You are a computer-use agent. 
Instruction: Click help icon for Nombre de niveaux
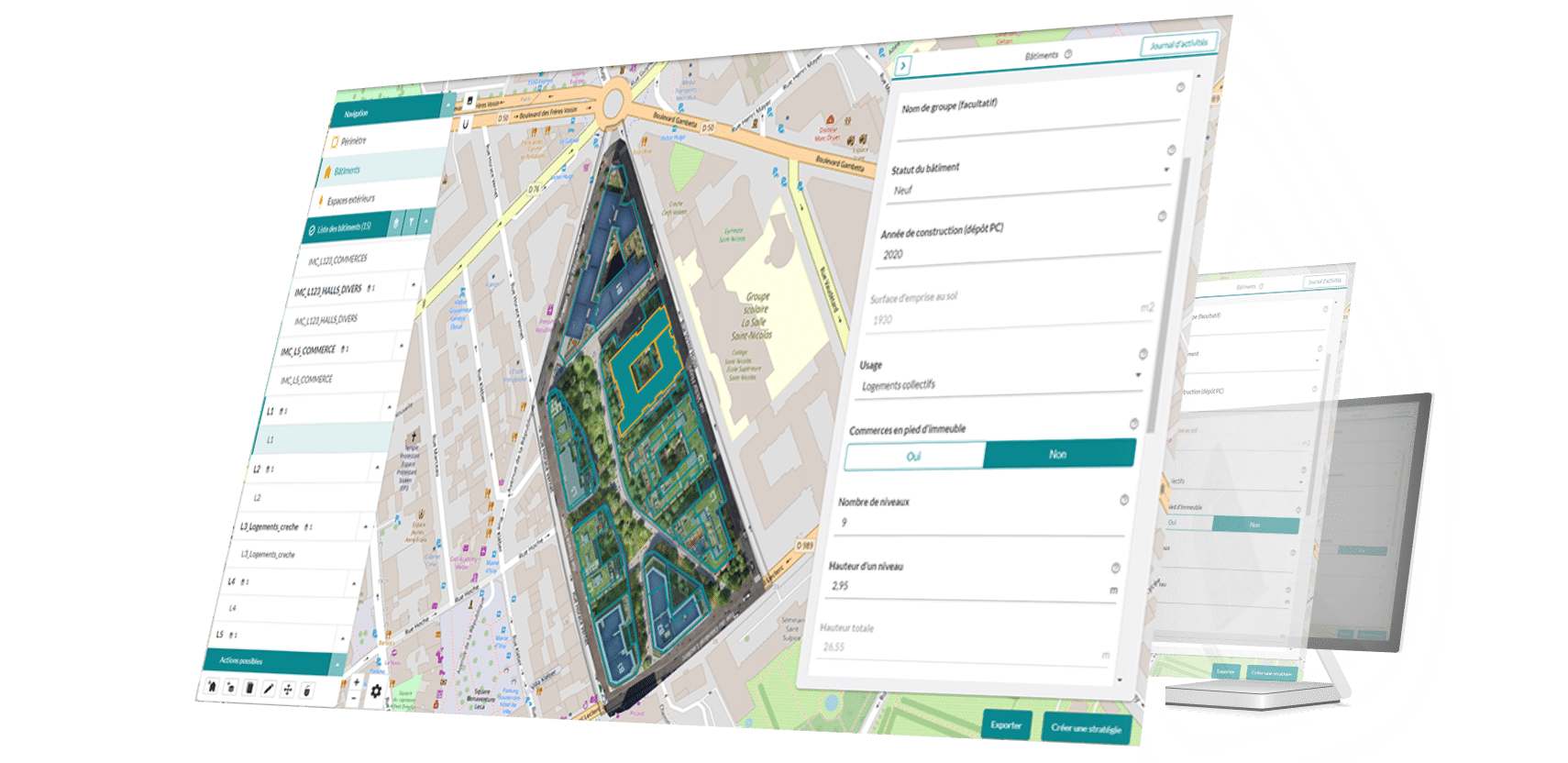1124,500
